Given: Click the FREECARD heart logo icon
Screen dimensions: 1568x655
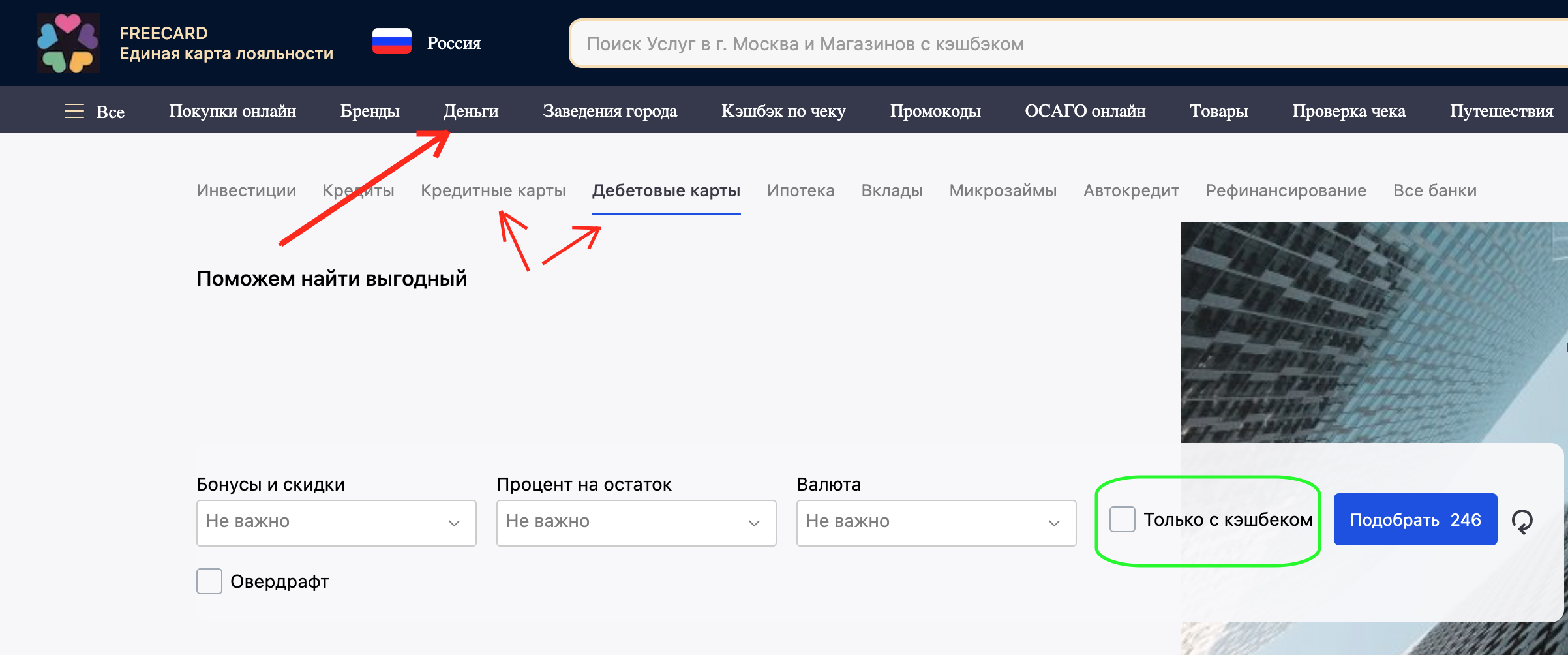Looking at the screenshot, I should pos(68,43).
